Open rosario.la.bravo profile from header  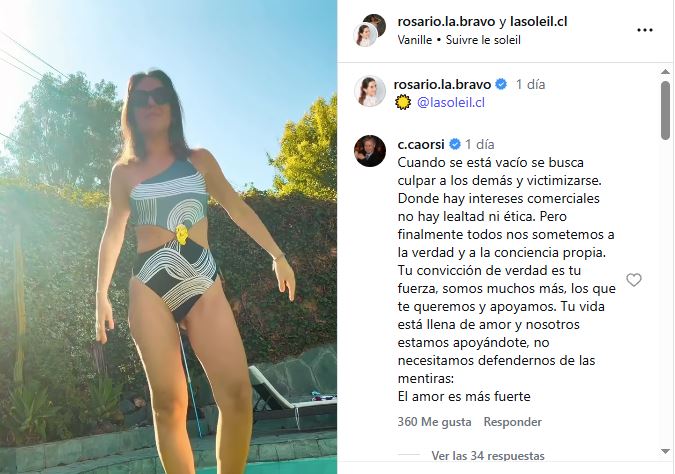click(446, 22)
